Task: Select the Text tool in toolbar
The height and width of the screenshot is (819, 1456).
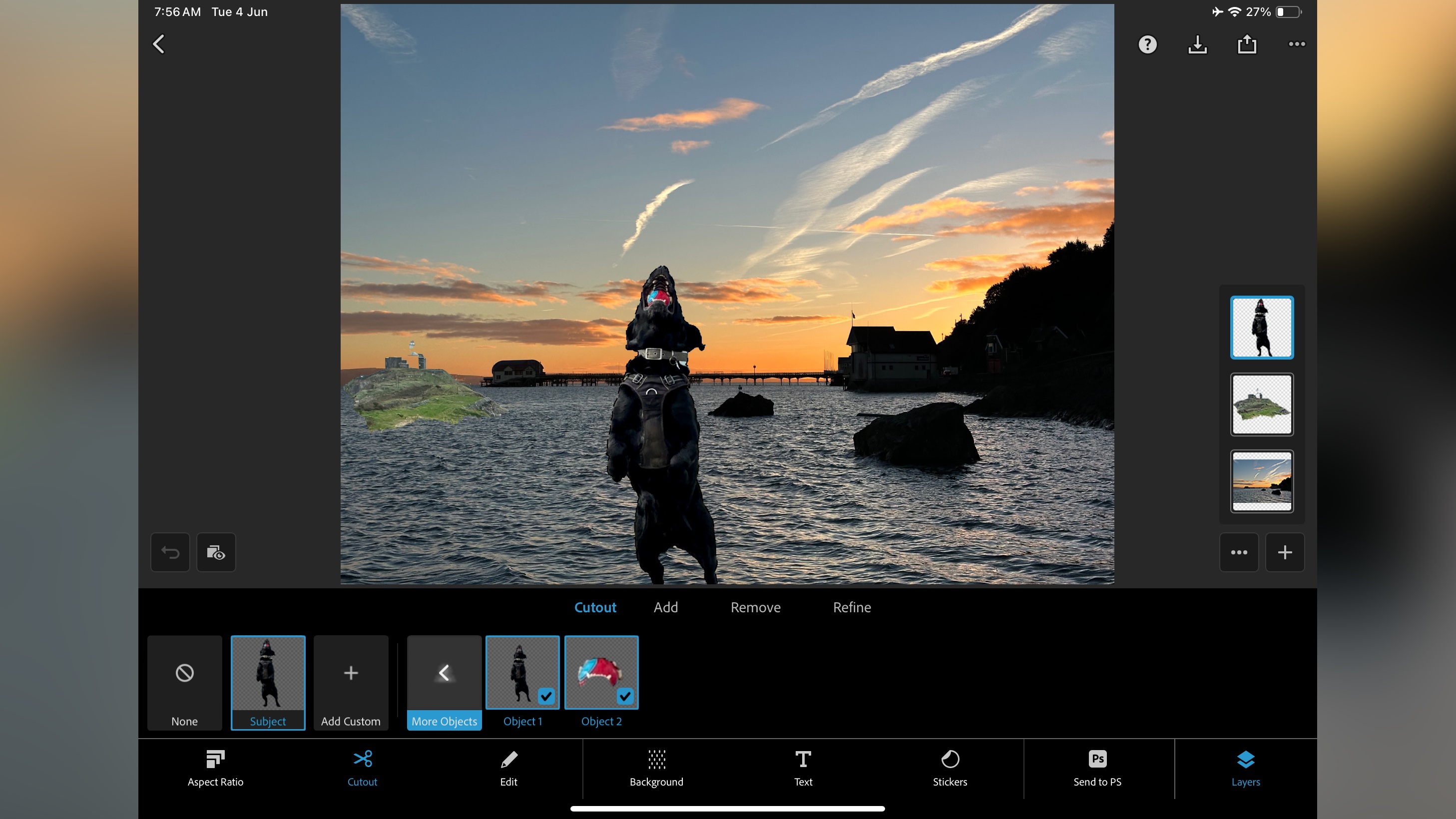Action: tap(803, 767)
